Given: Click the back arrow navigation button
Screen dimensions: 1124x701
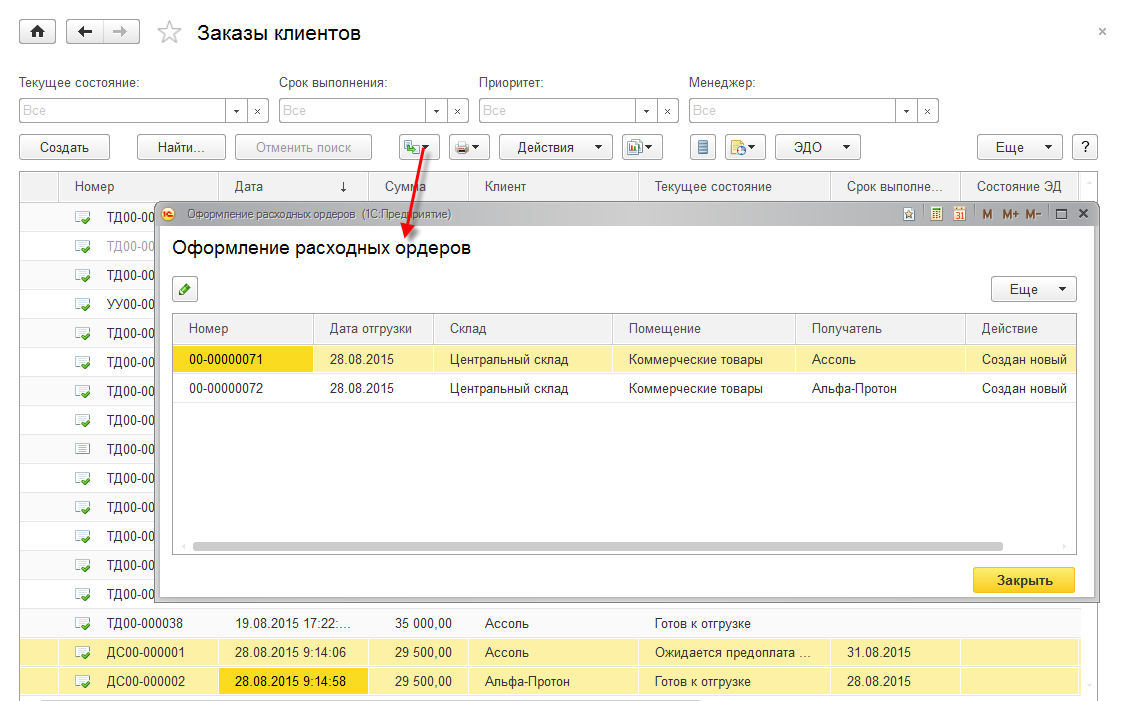Looking at the screenshot, I should (x=84, y=32).
